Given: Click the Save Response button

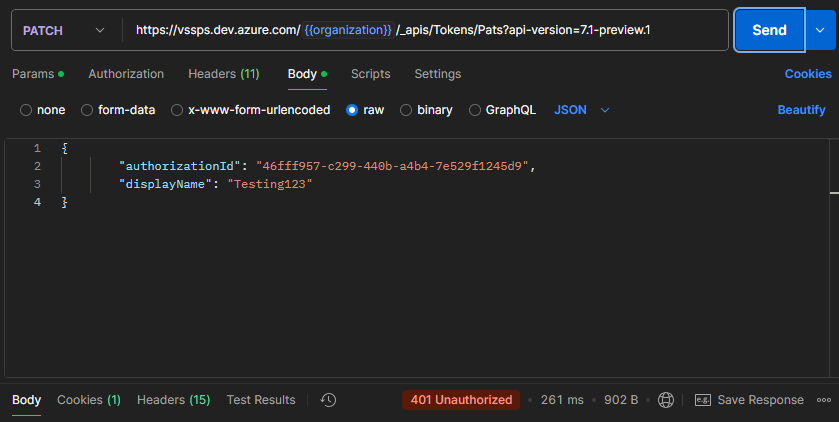Looking at the screenshot, I should (749, 400).
